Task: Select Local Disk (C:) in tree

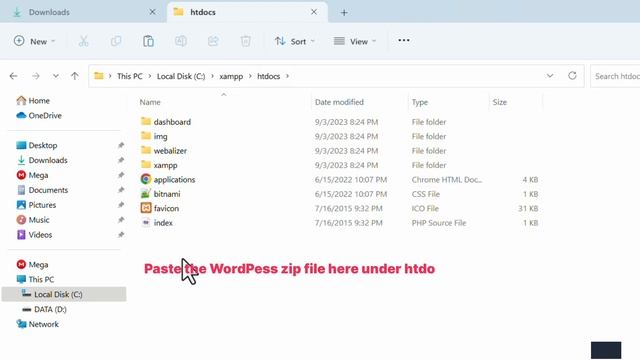Action: pos(64,294)
